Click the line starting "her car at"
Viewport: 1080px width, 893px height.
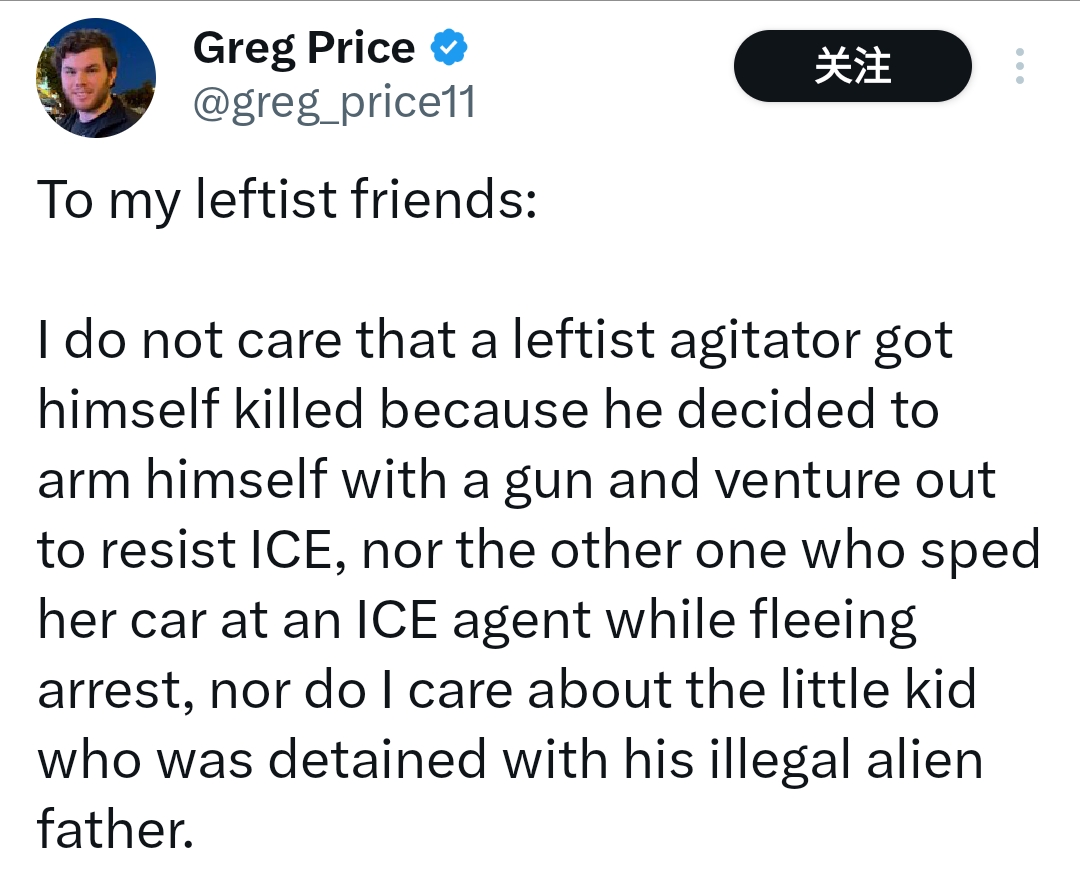(x=477, y=621)
